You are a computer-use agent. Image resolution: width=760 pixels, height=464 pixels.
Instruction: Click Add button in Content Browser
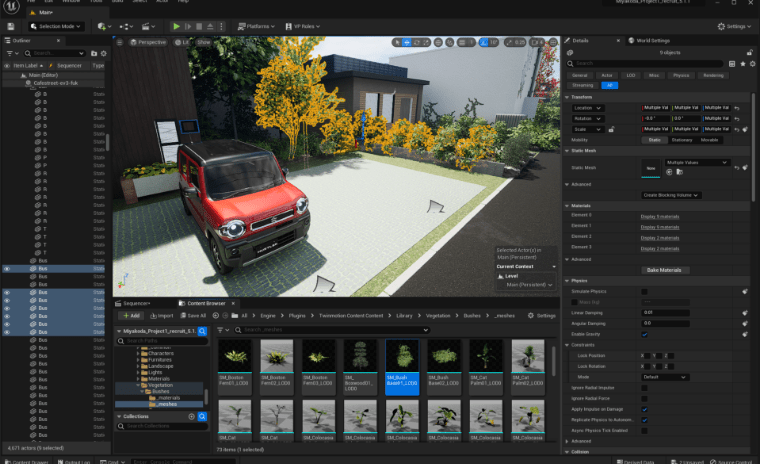click(131, 316)
